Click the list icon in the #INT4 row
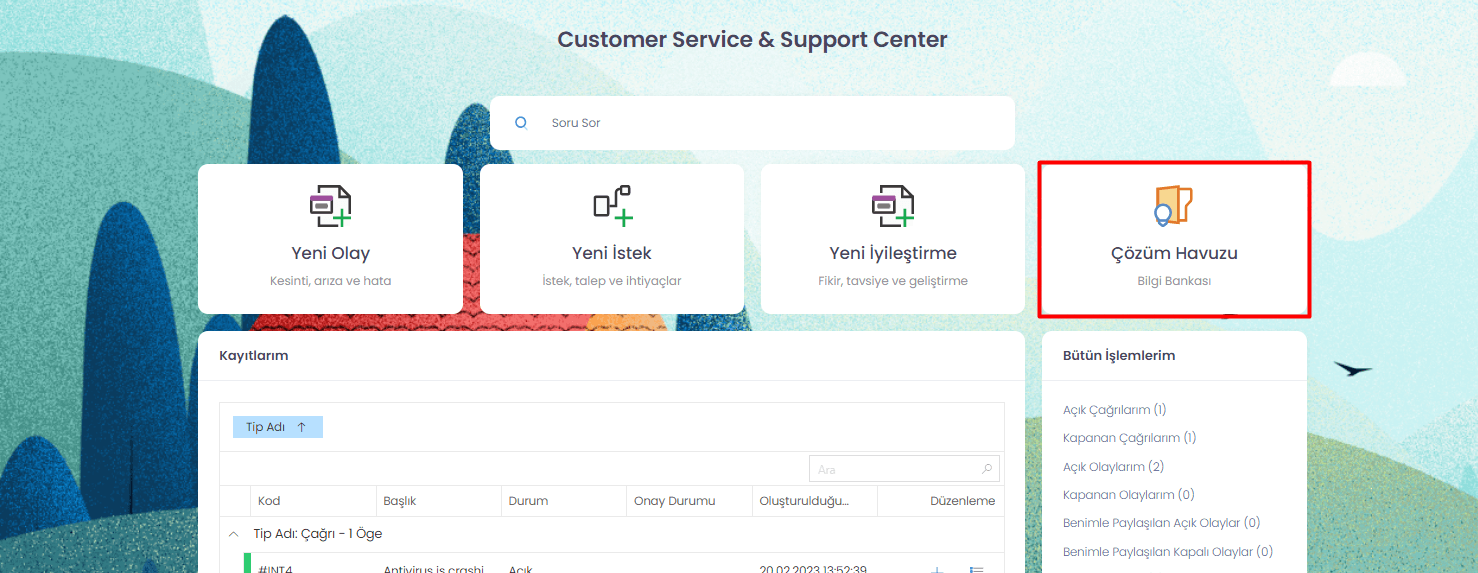This screenshot has width=1478, height=573. click(x=977, y=569)
